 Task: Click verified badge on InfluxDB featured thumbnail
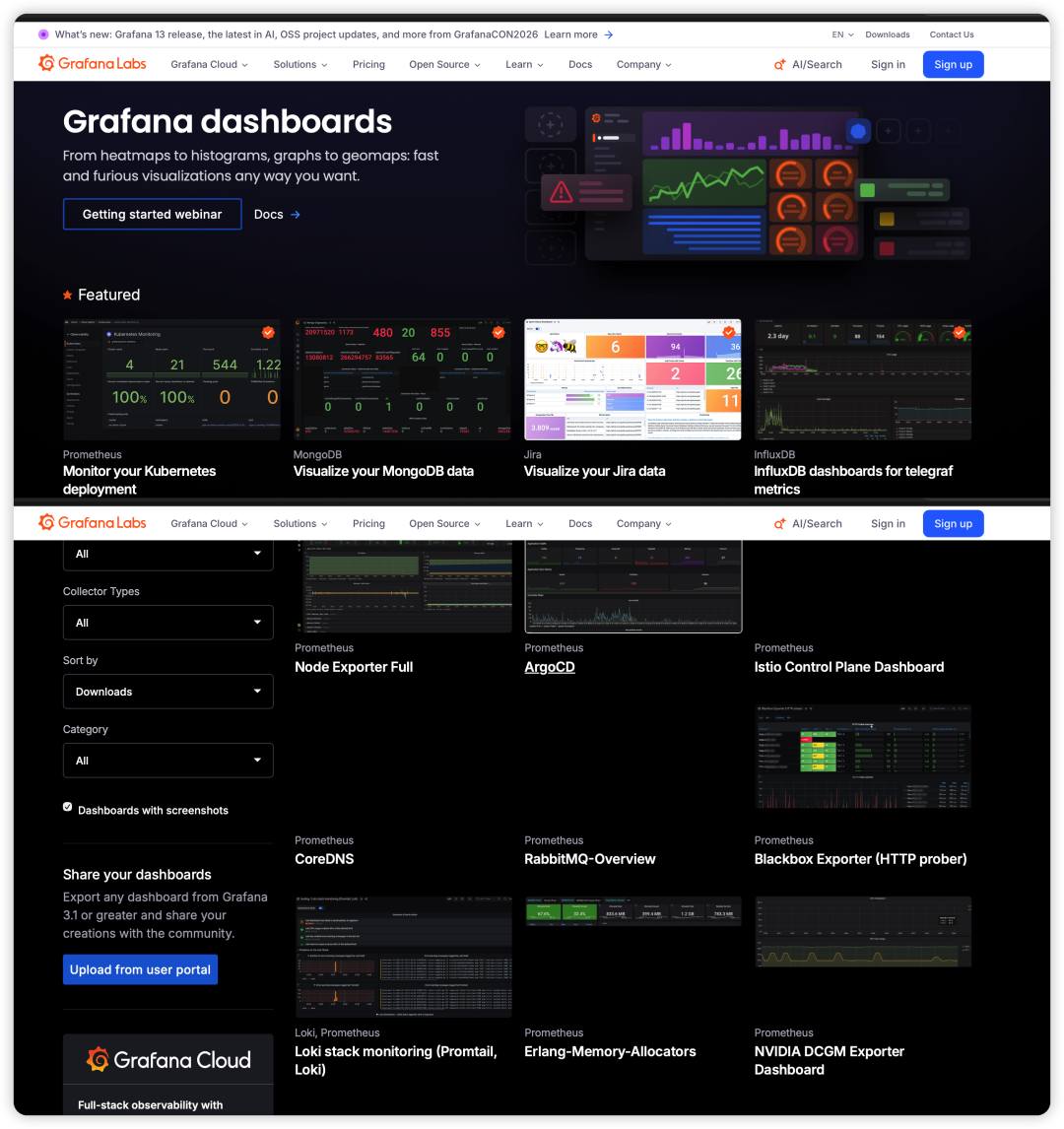click(959, 332)
